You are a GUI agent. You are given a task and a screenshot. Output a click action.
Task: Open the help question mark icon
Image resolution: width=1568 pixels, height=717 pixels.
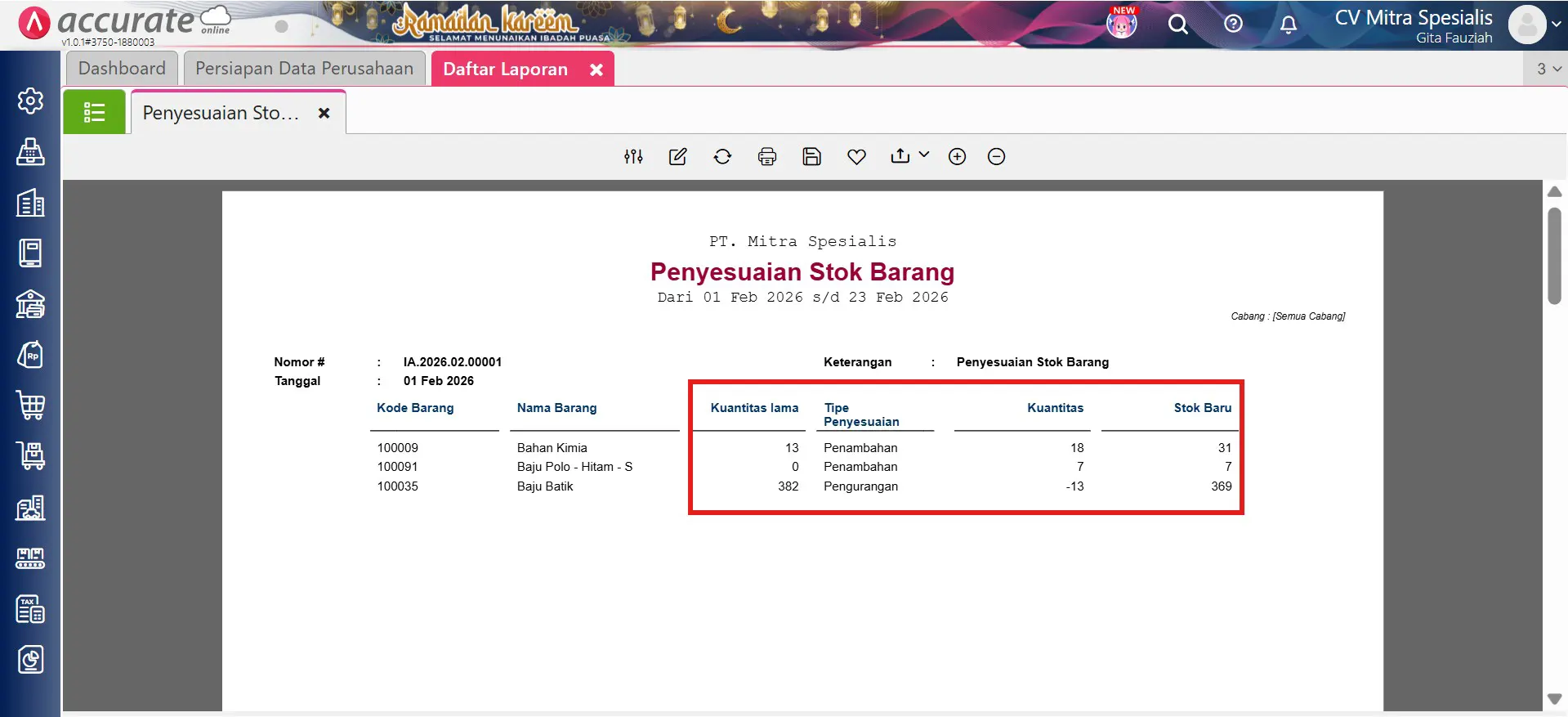(x=1233, y=24)
